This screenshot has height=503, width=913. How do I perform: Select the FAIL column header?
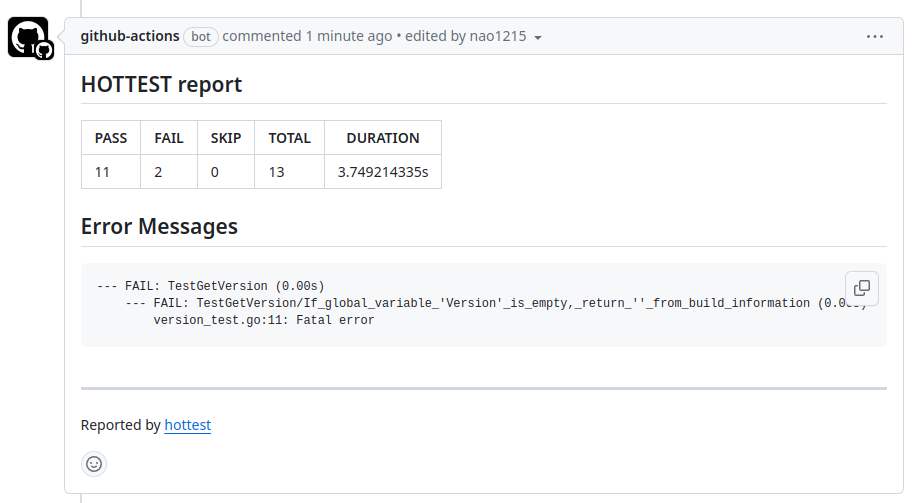[x=169, y=138]
